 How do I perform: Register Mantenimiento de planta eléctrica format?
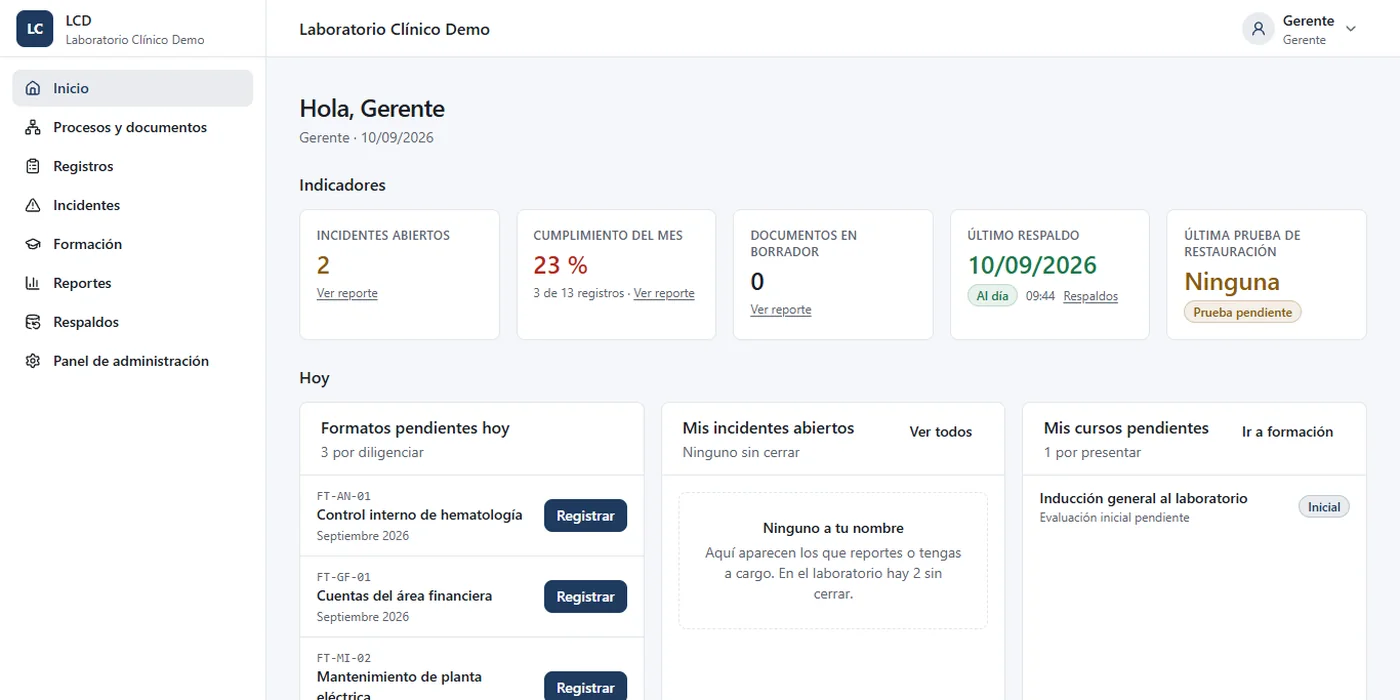586,686
